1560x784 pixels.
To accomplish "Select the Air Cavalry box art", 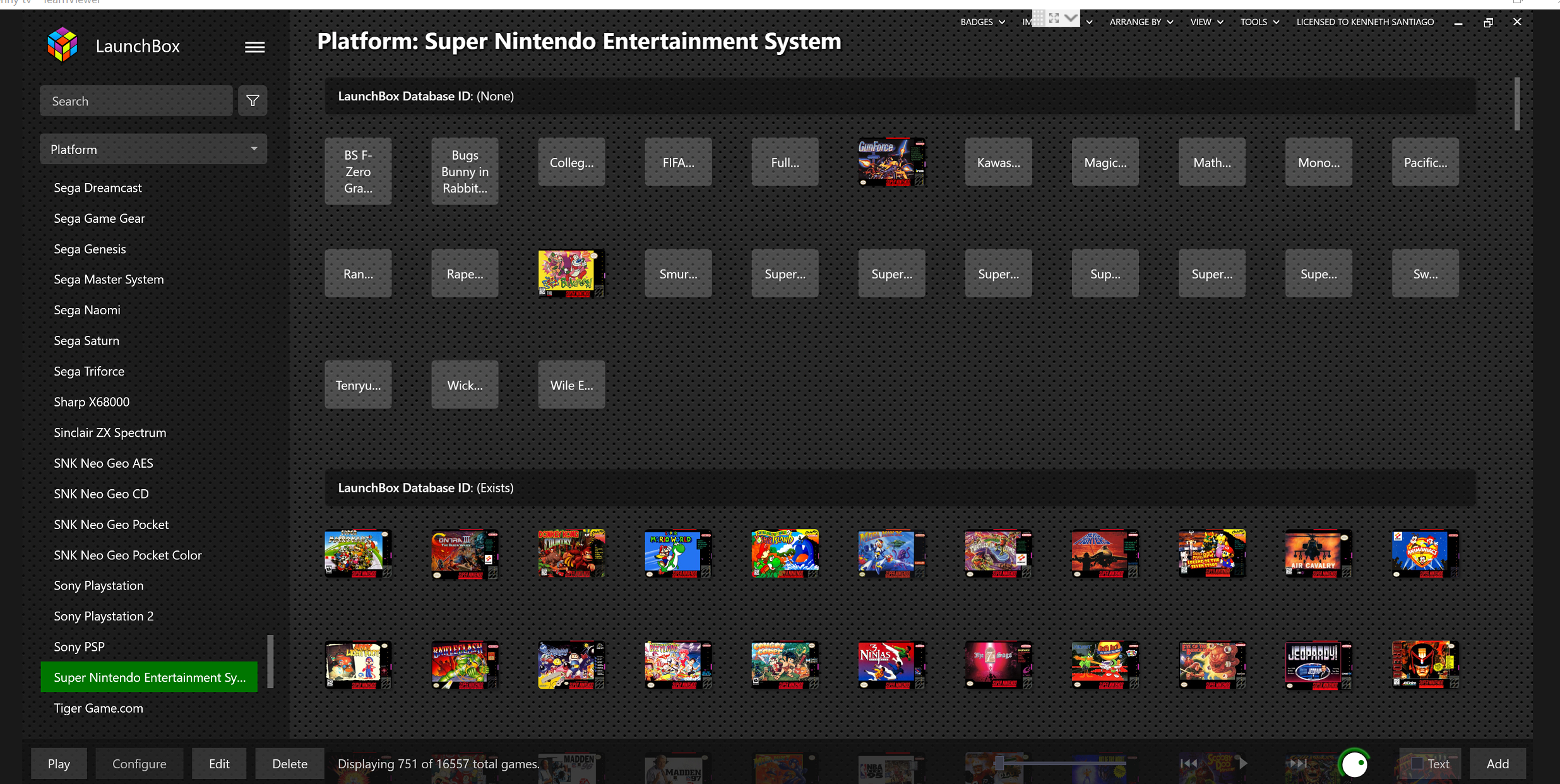I will click(1319, 554).
